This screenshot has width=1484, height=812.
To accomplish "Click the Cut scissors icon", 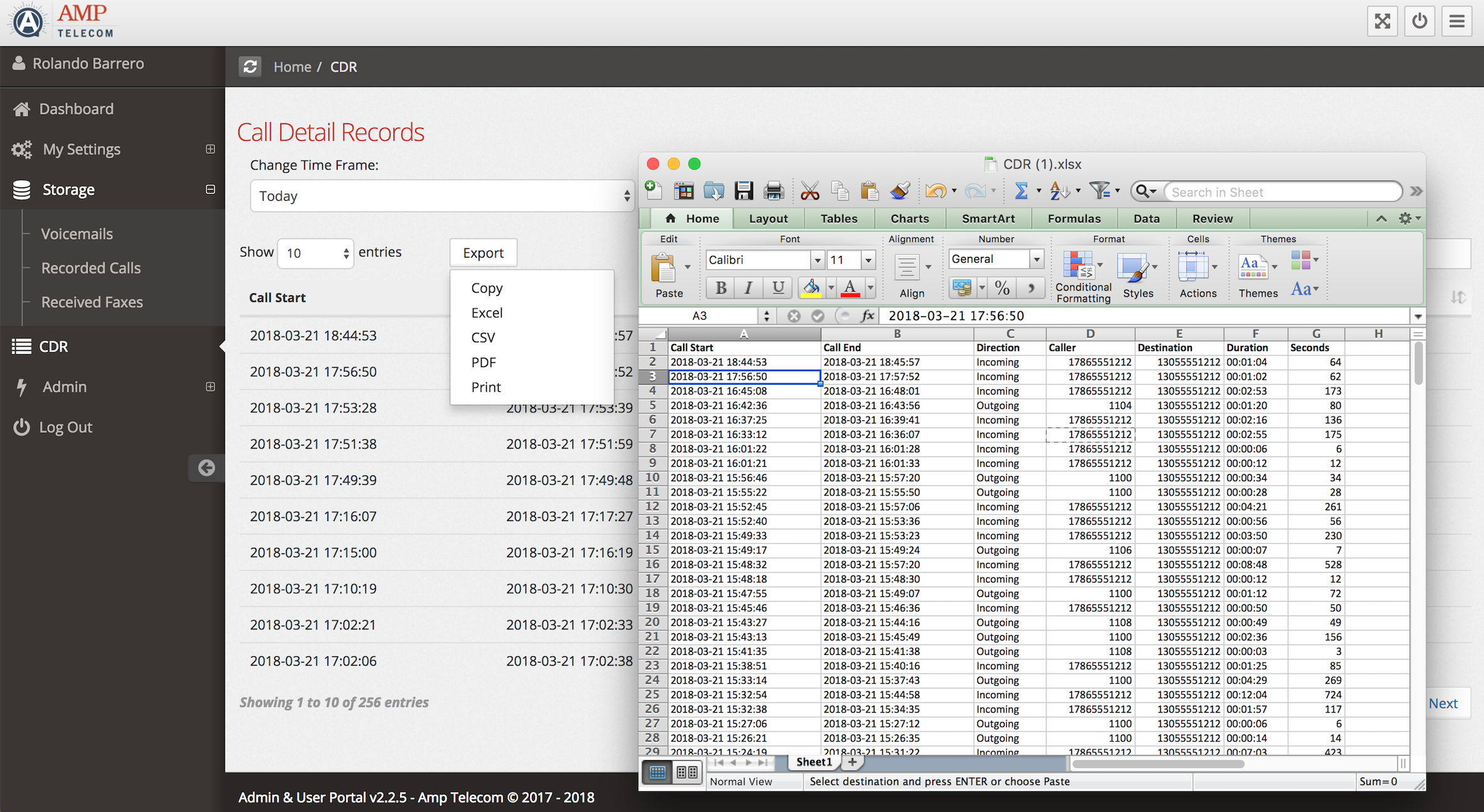I will coord(810,191).
